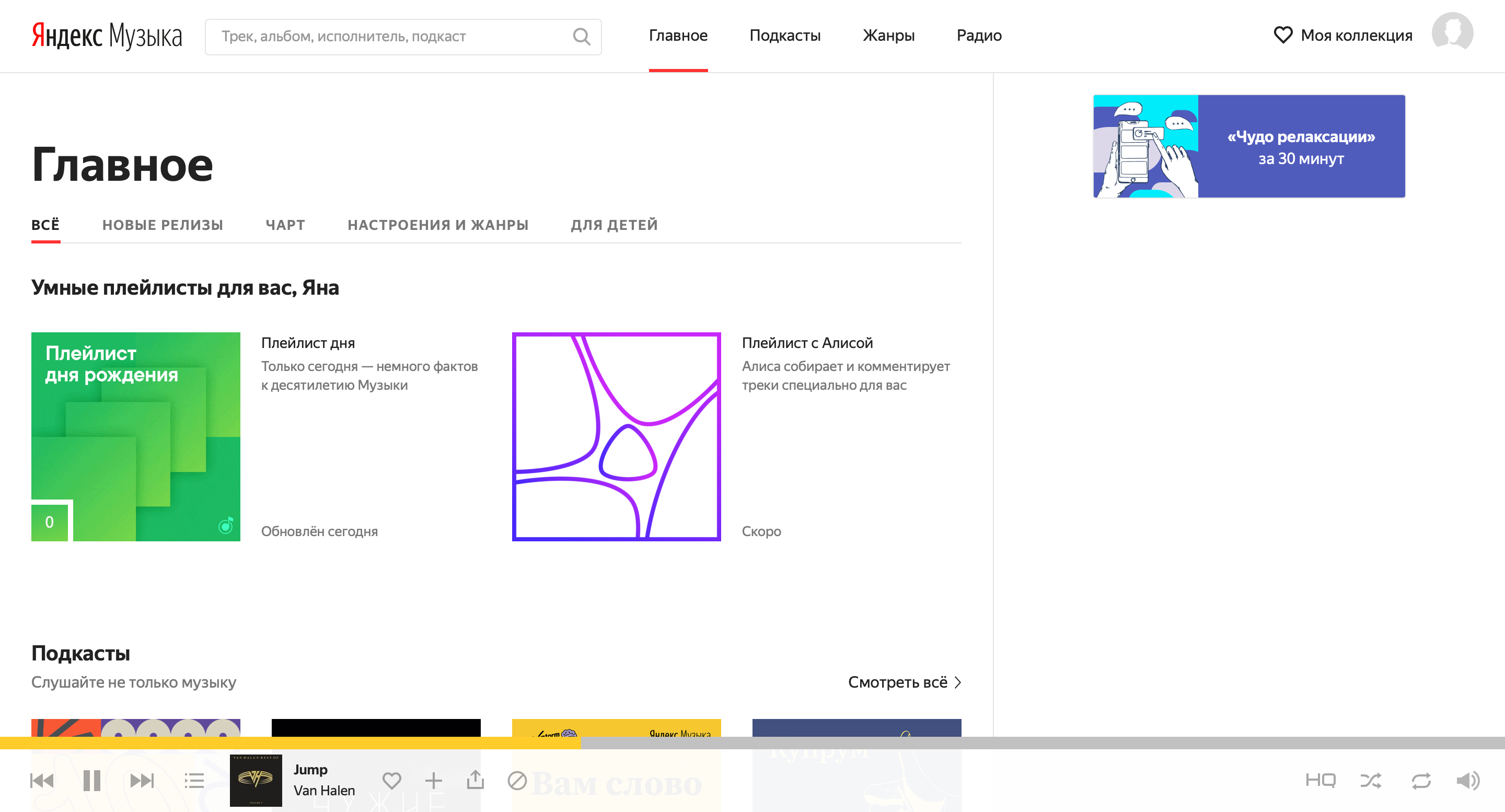This screenshot has height=812, width=1505.
Task: Select the ДЛЯ ДЕТЕЙ sub-tab
Action: pyautogui.click(x=614, y=225)
